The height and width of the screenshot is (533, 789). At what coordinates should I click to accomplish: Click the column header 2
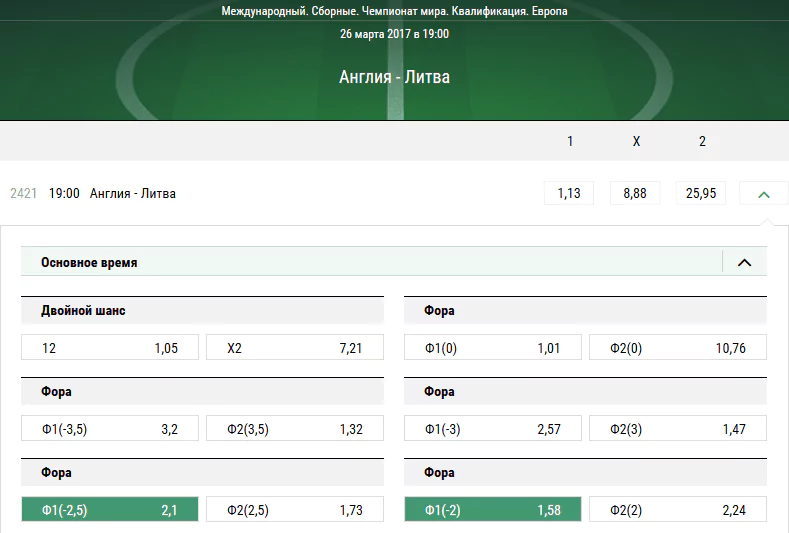[702, 141]
